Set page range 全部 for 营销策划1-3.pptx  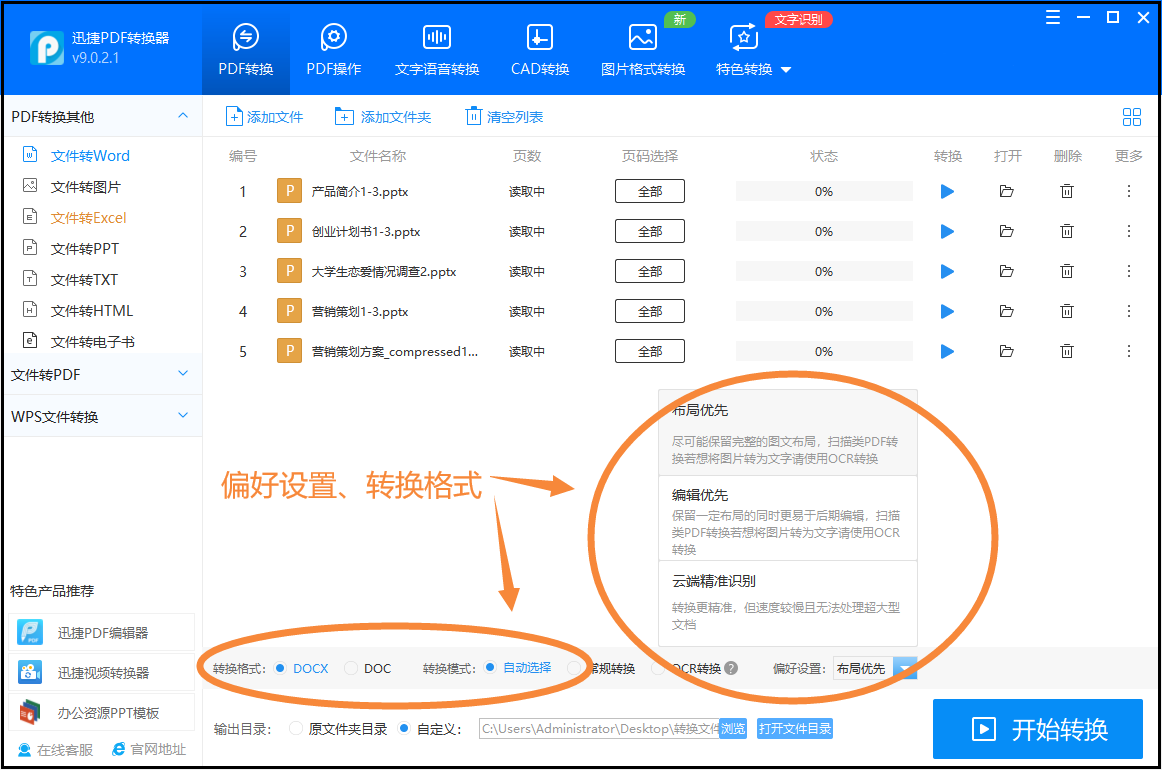650,312
